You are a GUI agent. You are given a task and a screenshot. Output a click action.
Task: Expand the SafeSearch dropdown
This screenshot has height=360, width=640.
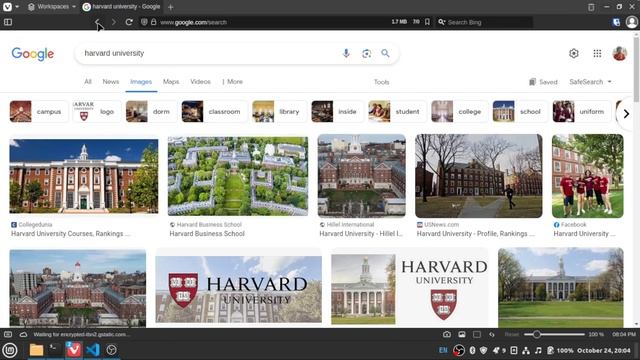[591, 82]
